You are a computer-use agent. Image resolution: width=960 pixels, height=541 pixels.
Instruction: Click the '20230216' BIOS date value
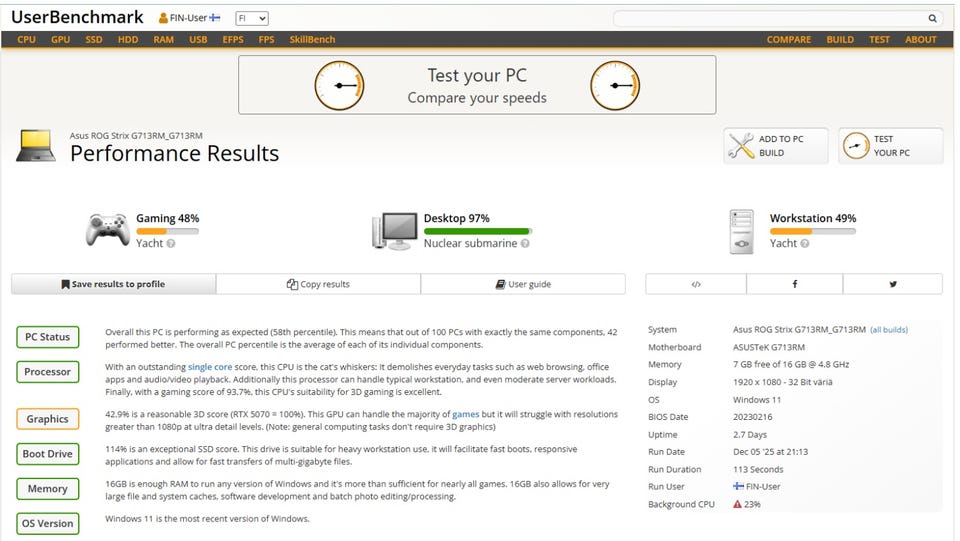click(752, 417)
